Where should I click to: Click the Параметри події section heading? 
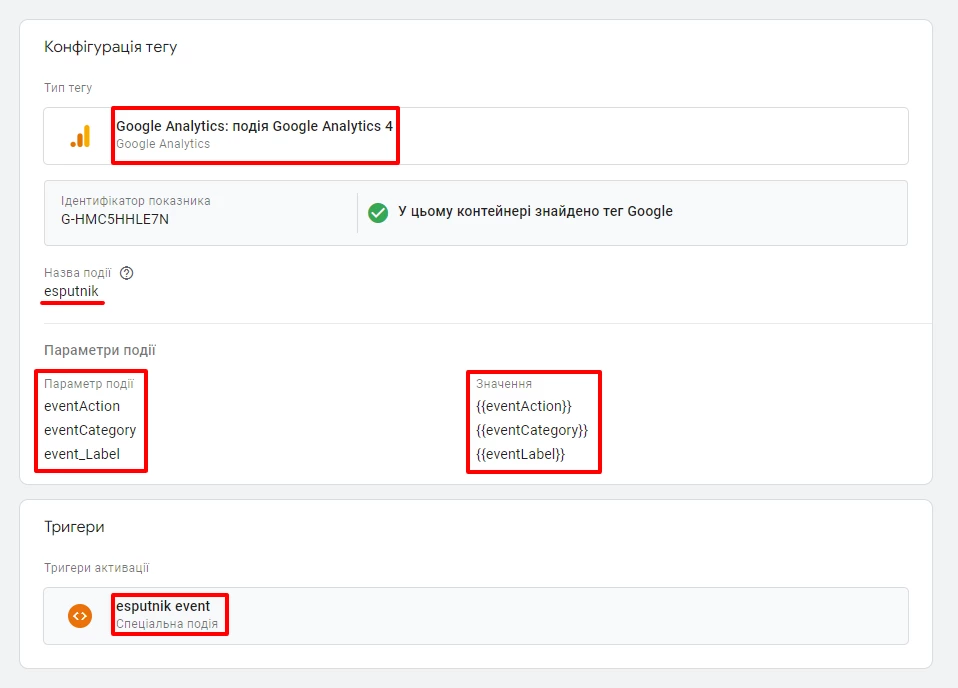coord(100,350)
